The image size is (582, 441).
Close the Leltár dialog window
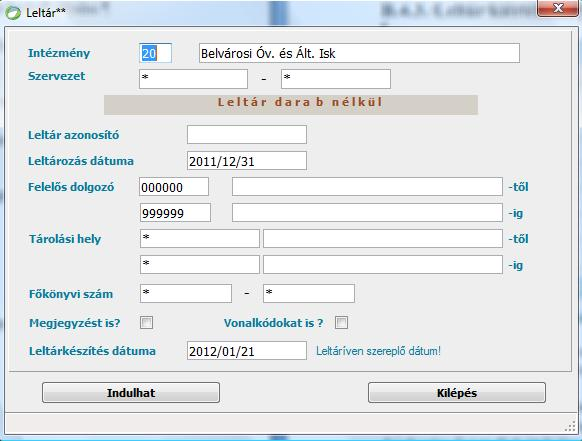coord(559,8)
